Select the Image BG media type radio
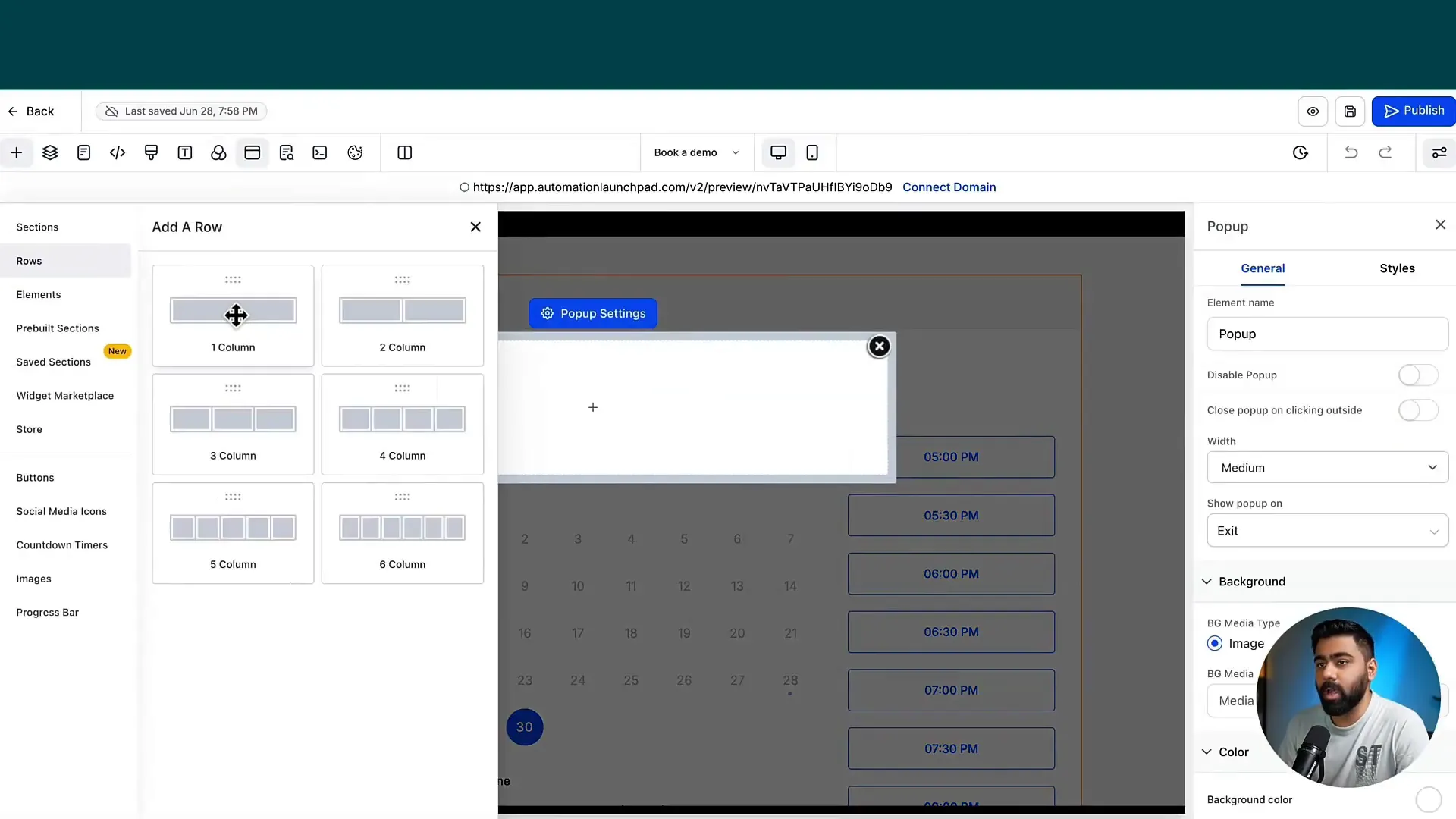 [x=1214, y=643]
